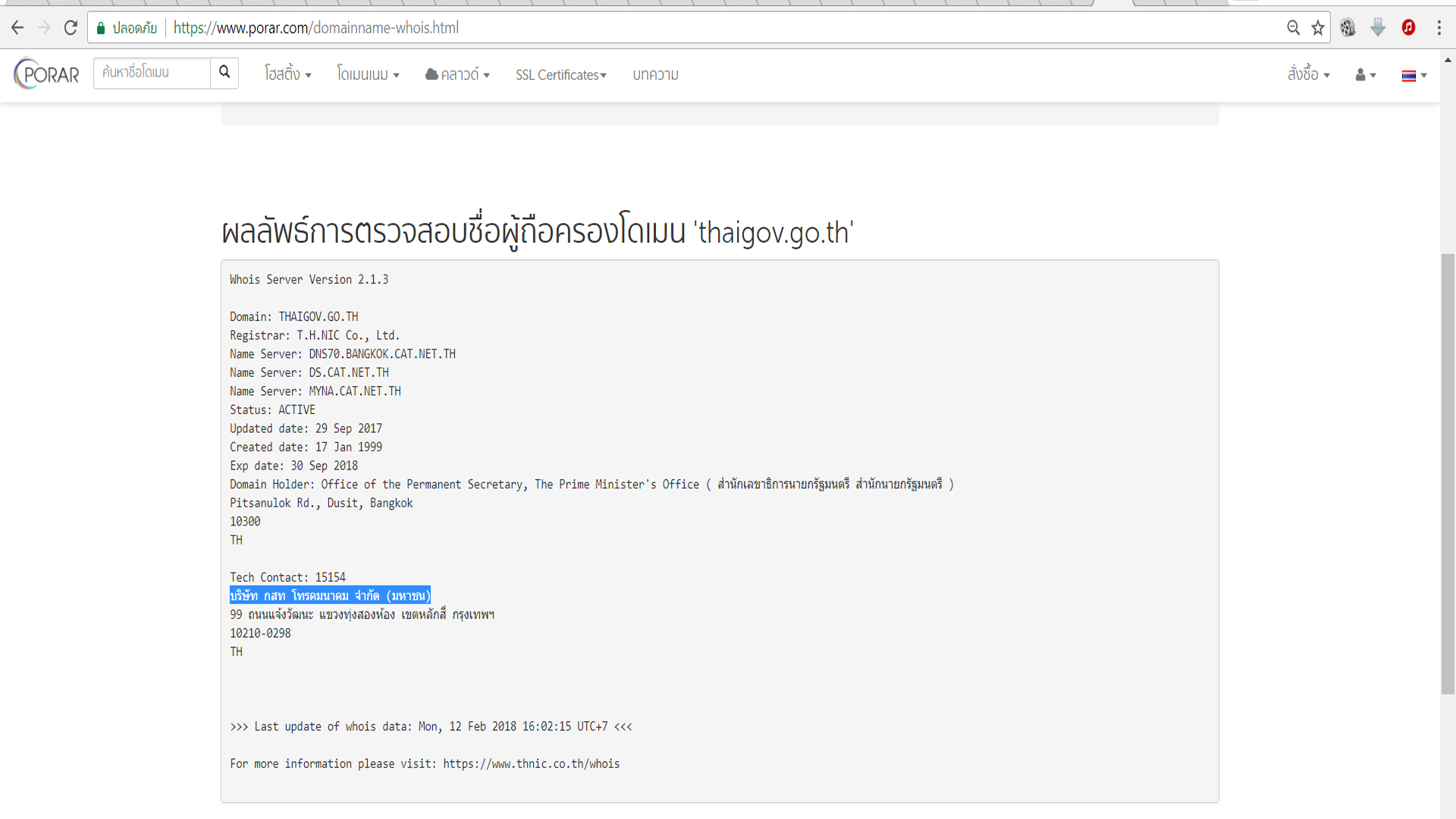Open the Thai flag language selector
Viewport: 1456px width, 819px height.
pyautogui.click(x=1414, y=75)
